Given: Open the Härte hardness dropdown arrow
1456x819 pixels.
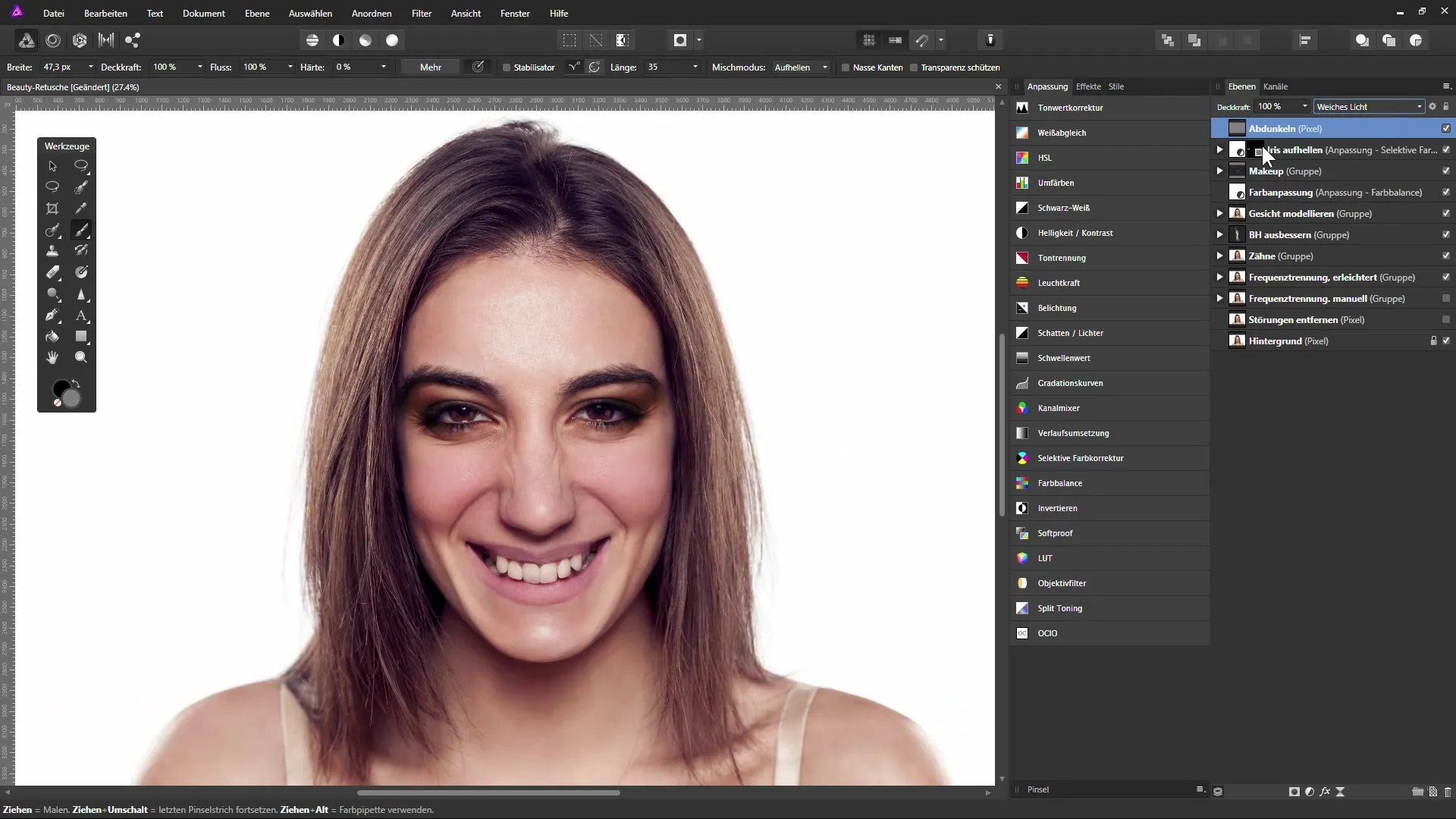Looking at the screenshot, I should point(384,67).
